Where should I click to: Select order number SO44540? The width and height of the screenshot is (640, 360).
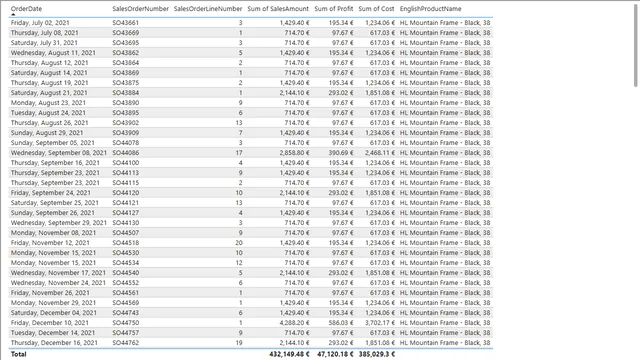click(126, 273)
